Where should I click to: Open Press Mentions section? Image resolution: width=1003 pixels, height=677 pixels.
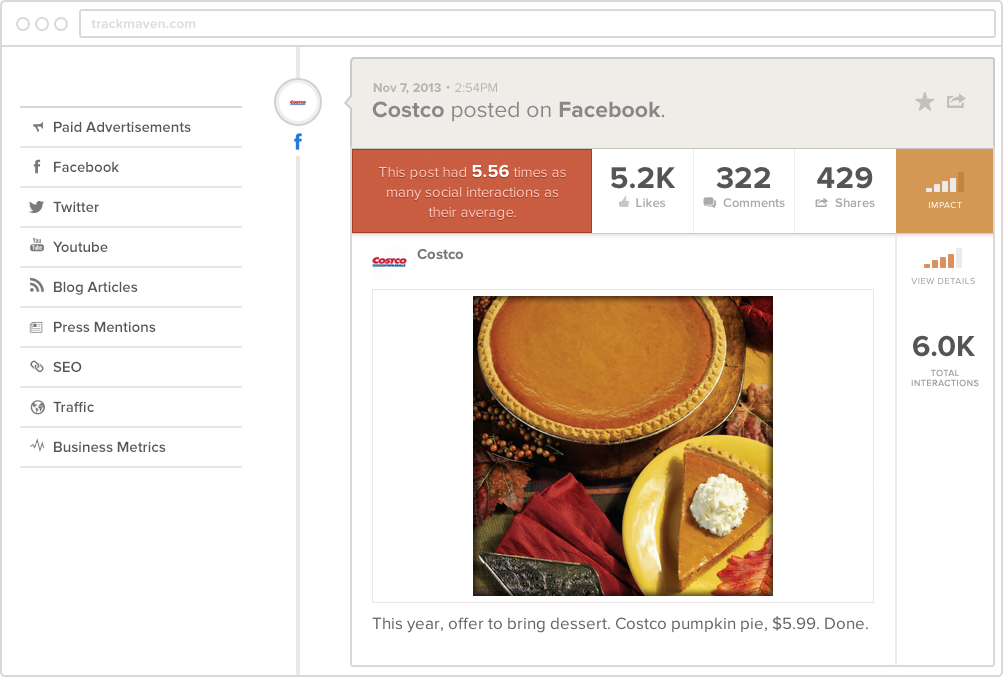pos(131,327)
